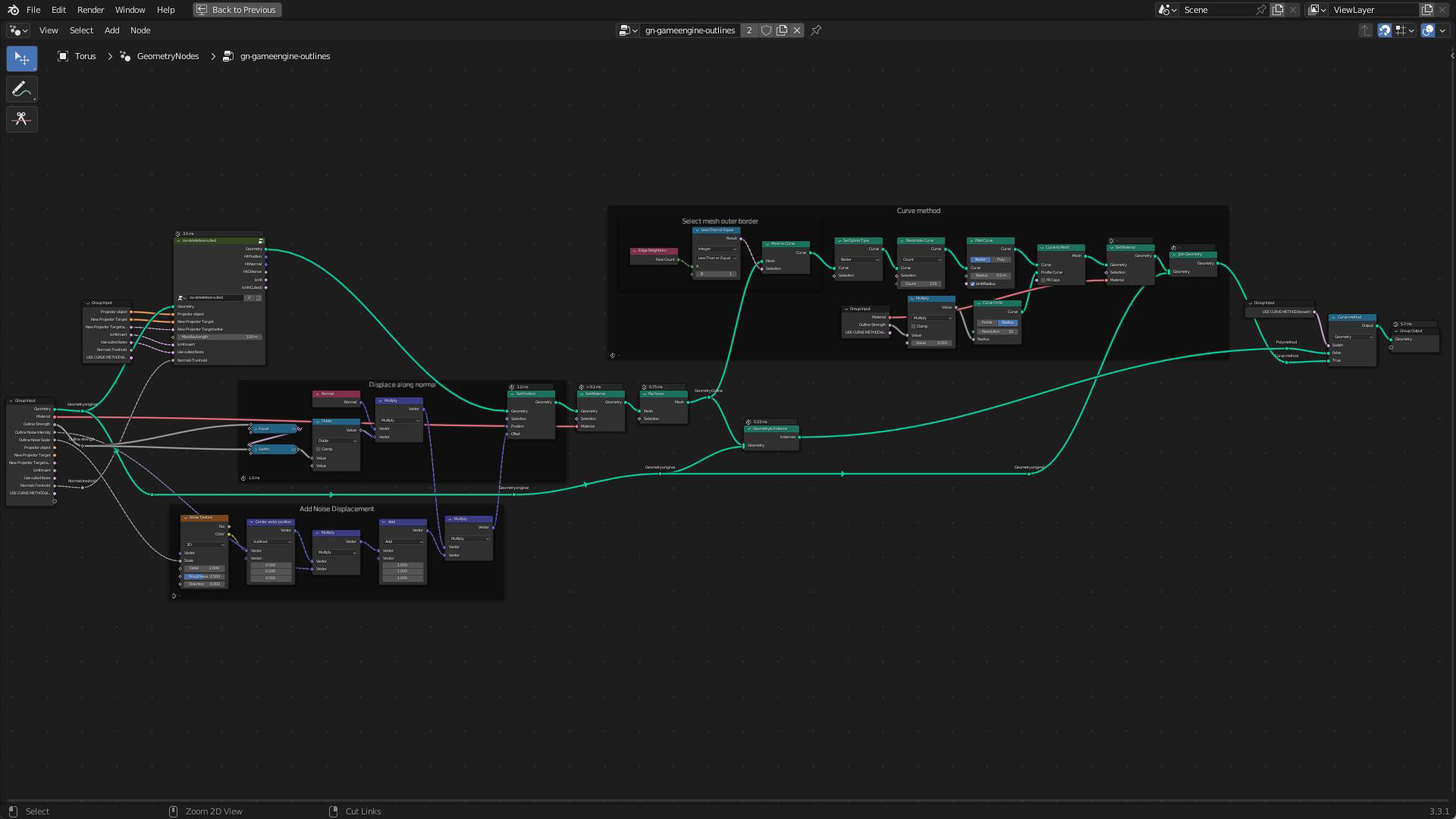The height and width of the screenshot is (819, 1456).
Task: Pin the node tree with pushpin
Action: click(x=816, y=30)
